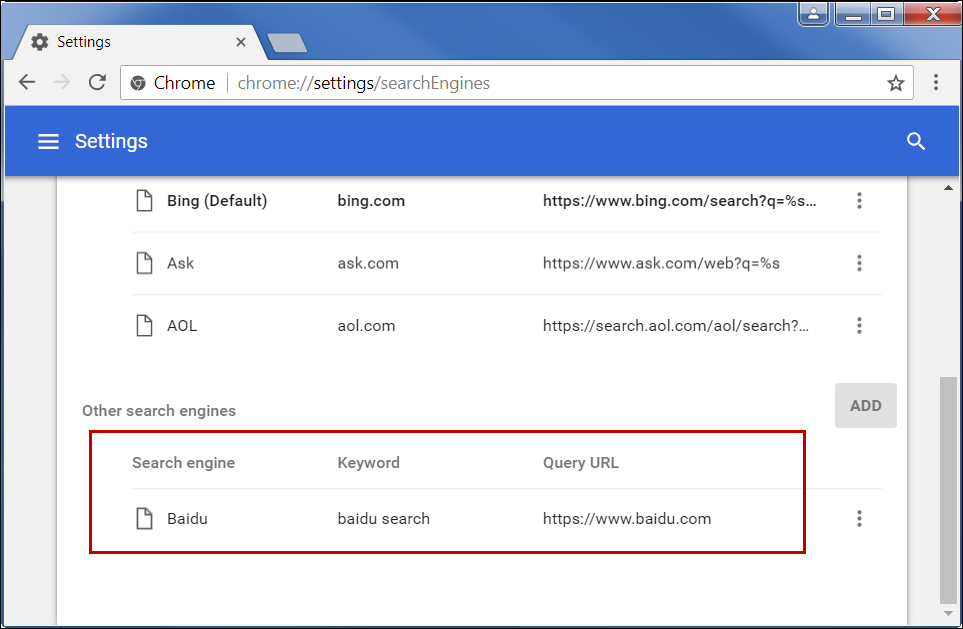Click the browser back arrow
The width and height of the screenshot is (963, 629).
[x=27, y=83]
